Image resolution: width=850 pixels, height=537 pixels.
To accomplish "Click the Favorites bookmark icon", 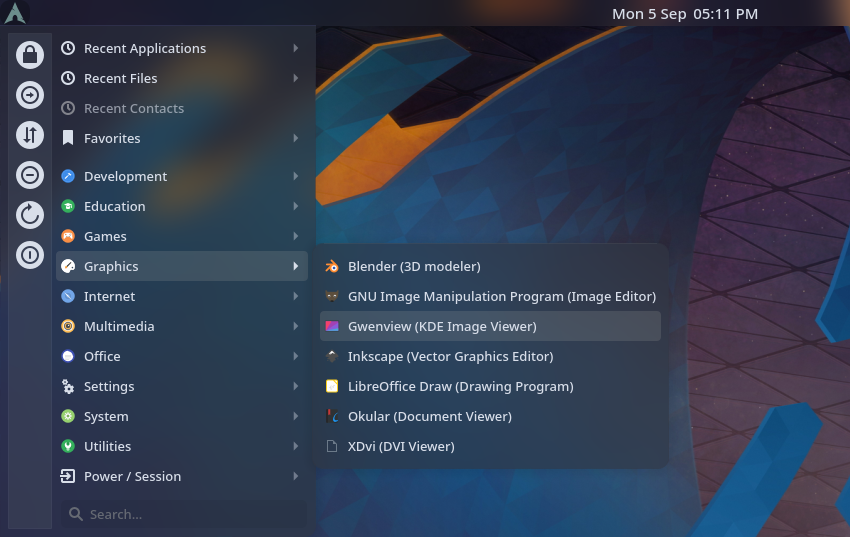I will click(68, 138).
